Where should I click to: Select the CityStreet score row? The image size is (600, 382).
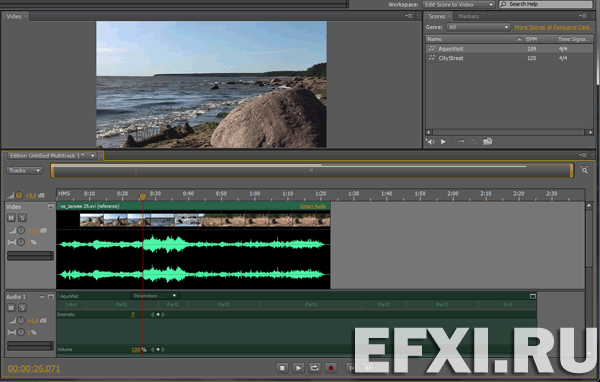pos(509,58)
